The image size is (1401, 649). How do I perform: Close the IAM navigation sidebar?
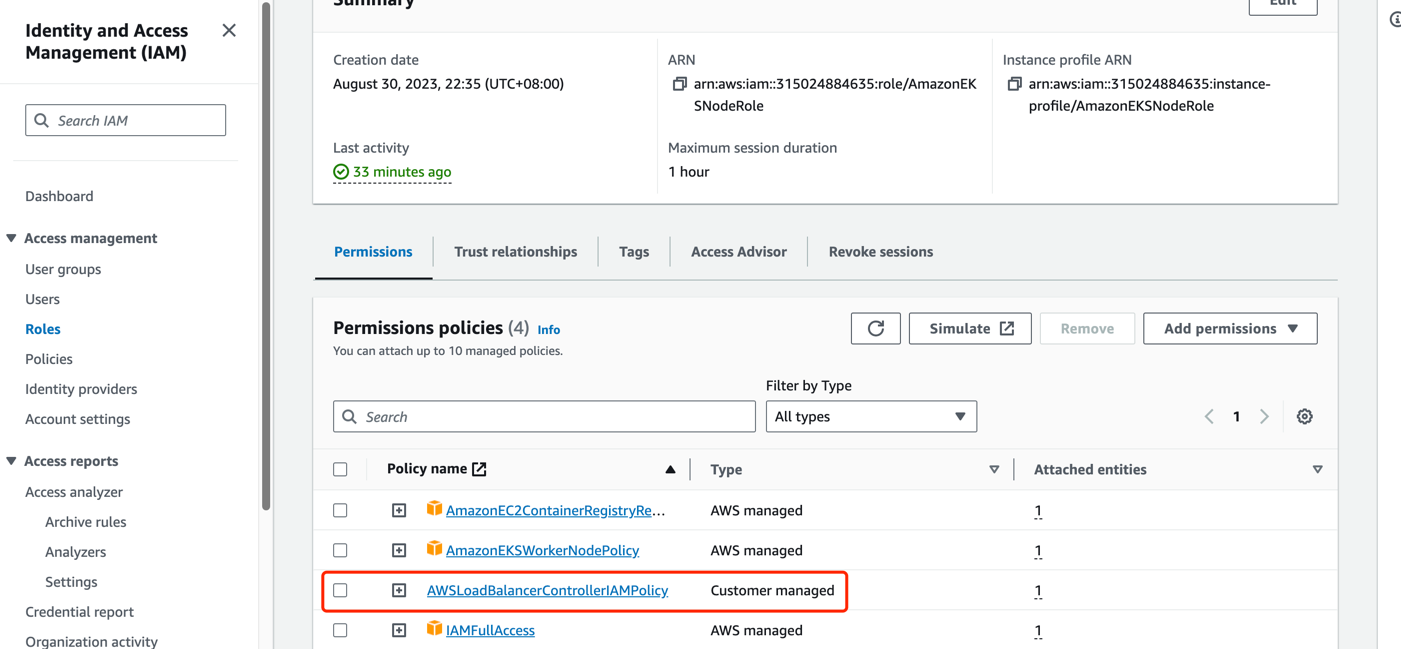click(229, 31)
